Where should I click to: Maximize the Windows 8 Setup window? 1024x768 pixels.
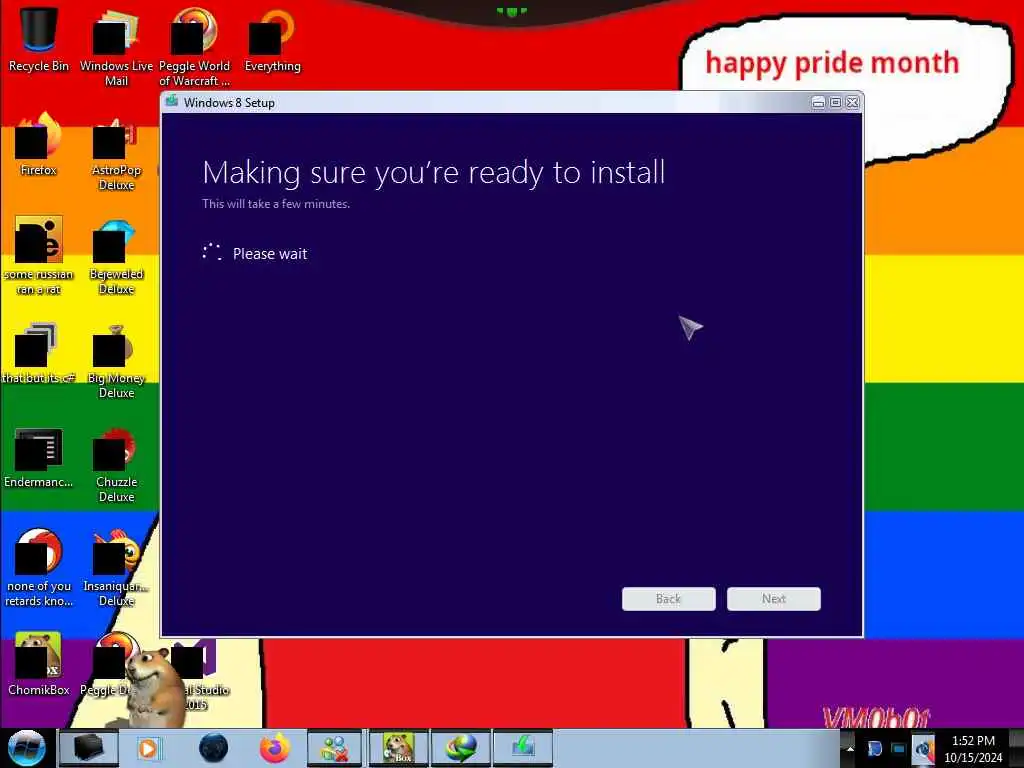(835, 103)
